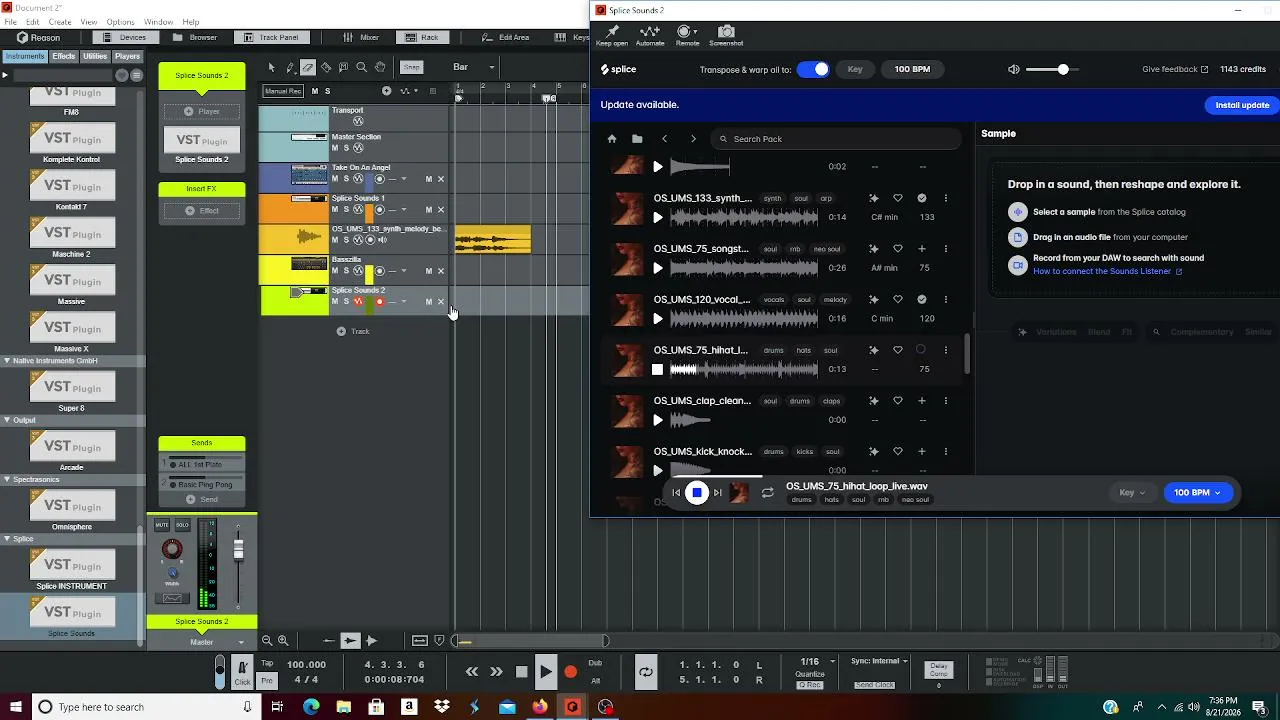This screenshot has width=1280, height=720.
Task: Select the arrow selection tool in Reason
Action: pyautogui.click(x=271, y=67)
